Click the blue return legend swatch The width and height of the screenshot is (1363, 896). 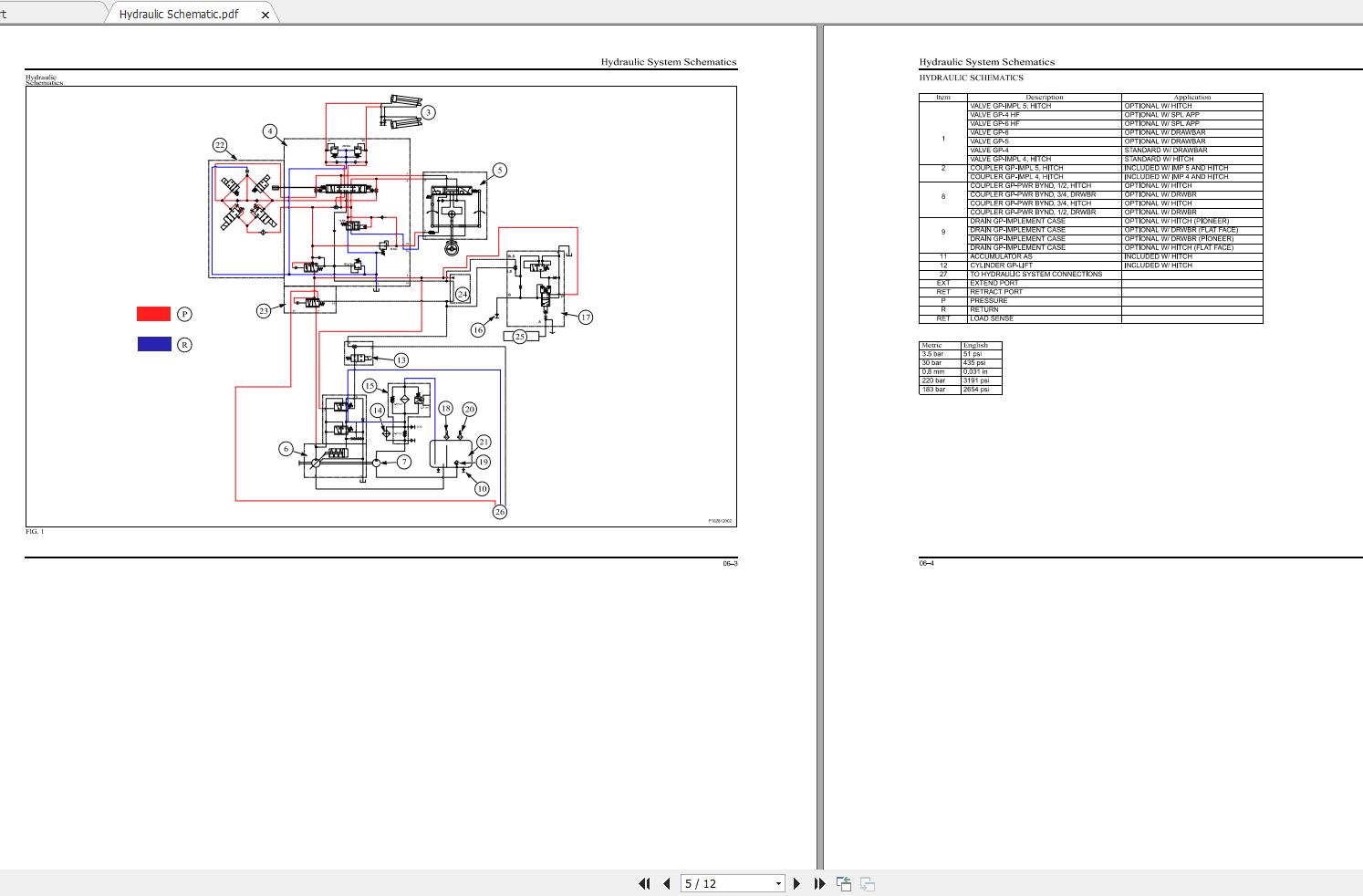point(154,344)
